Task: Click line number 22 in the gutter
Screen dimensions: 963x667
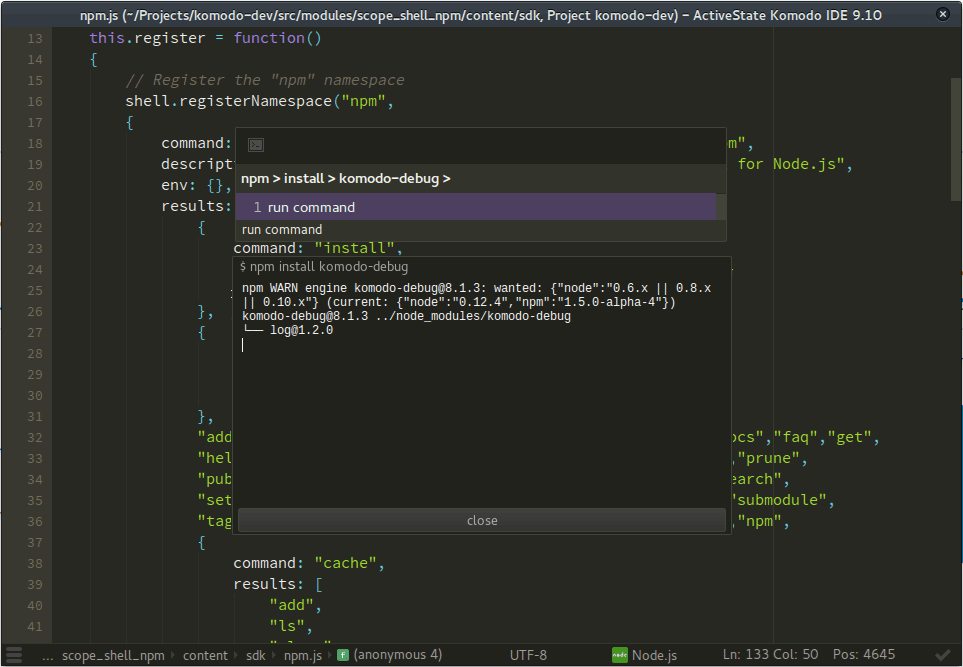Action: pos(35,227)
